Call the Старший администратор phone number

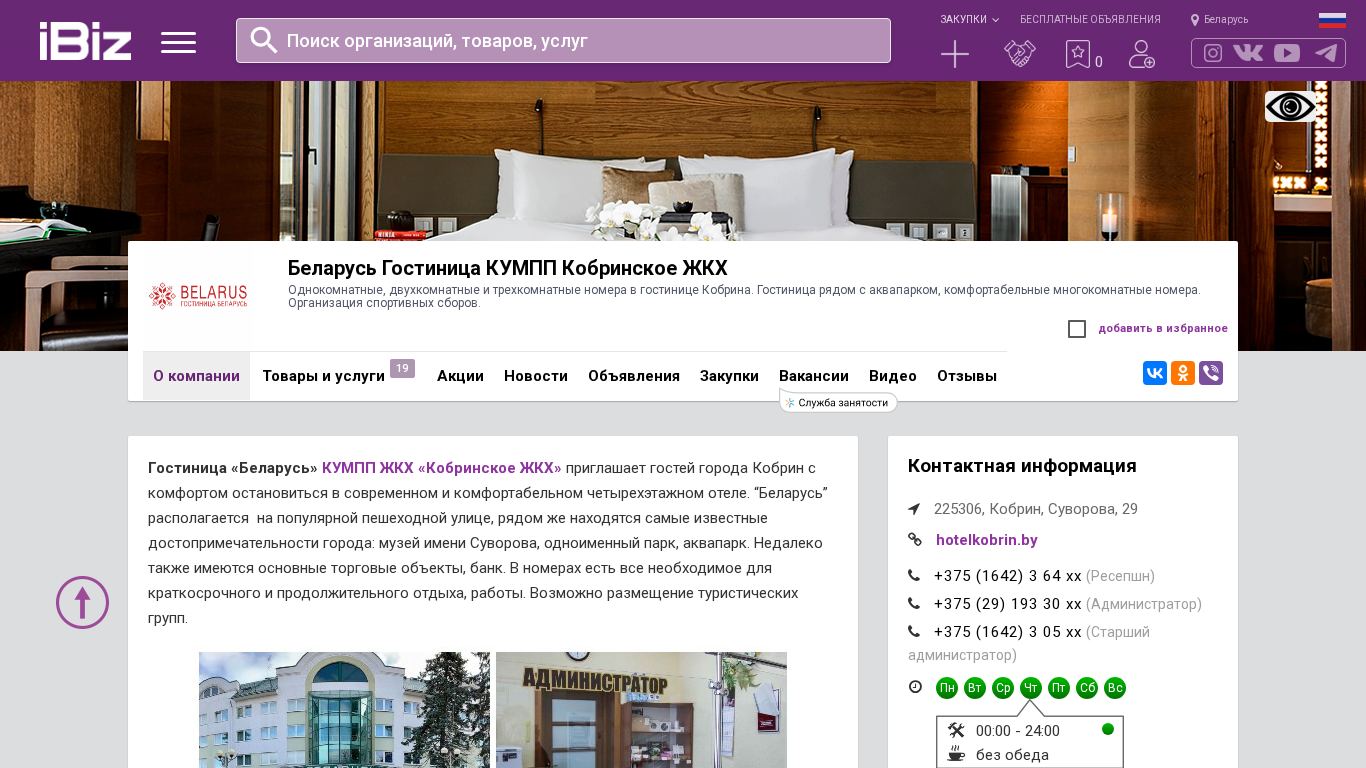(1007, 632)
